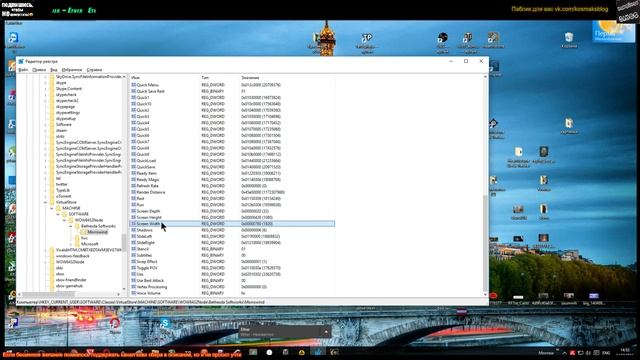
Task: Click the Quick Menu value icon
Action: coord(133,85)
